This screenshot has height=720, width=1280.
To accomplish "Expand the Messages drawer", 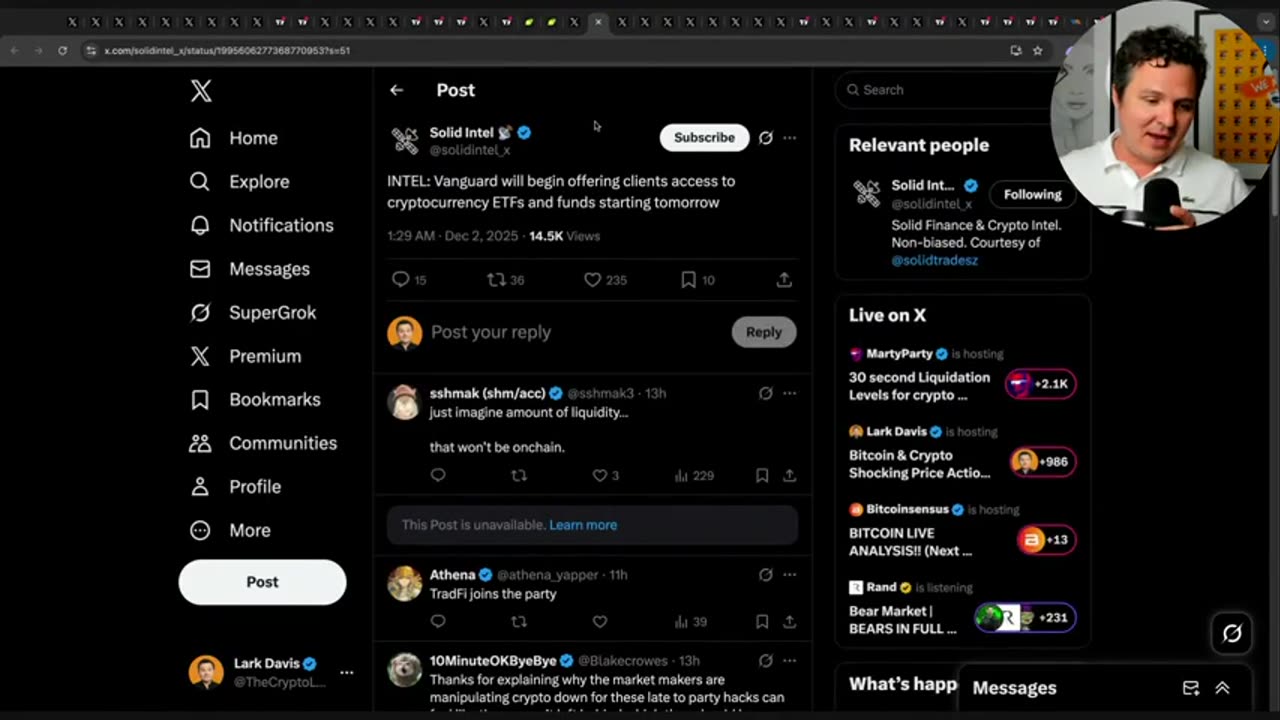I will [x=1222, y=688].
